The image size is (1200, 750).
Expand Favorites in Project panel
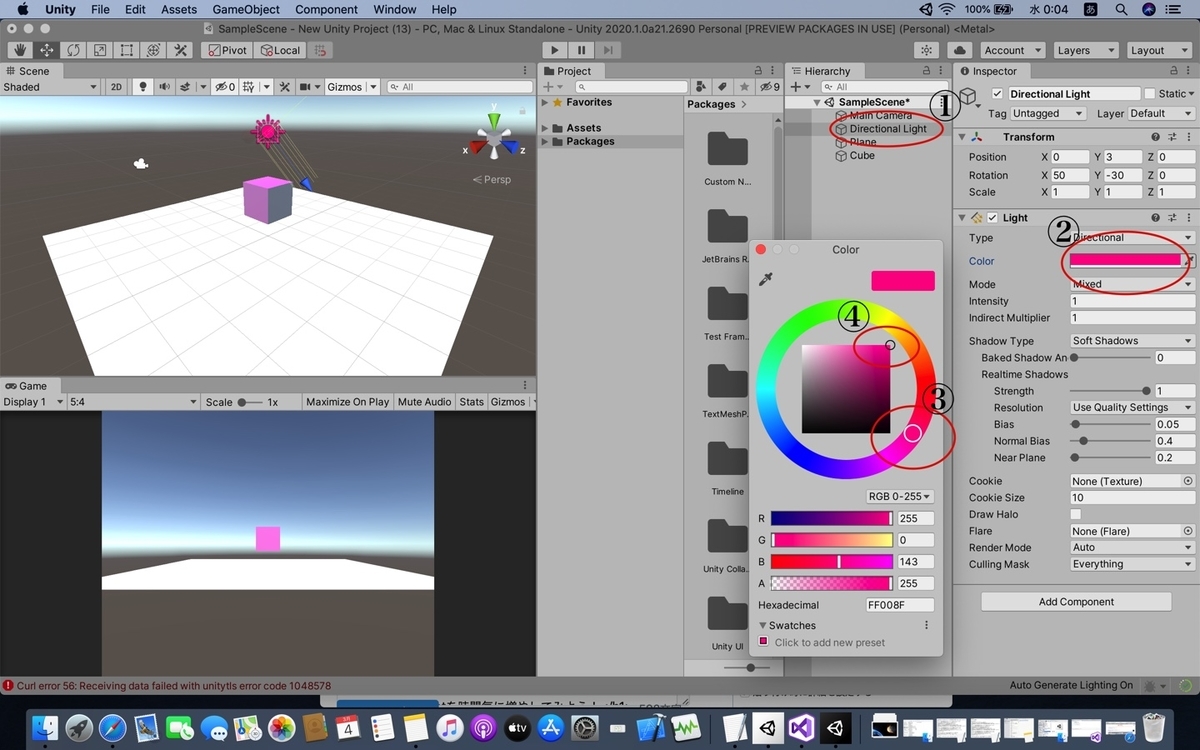[x=545, y=103]
